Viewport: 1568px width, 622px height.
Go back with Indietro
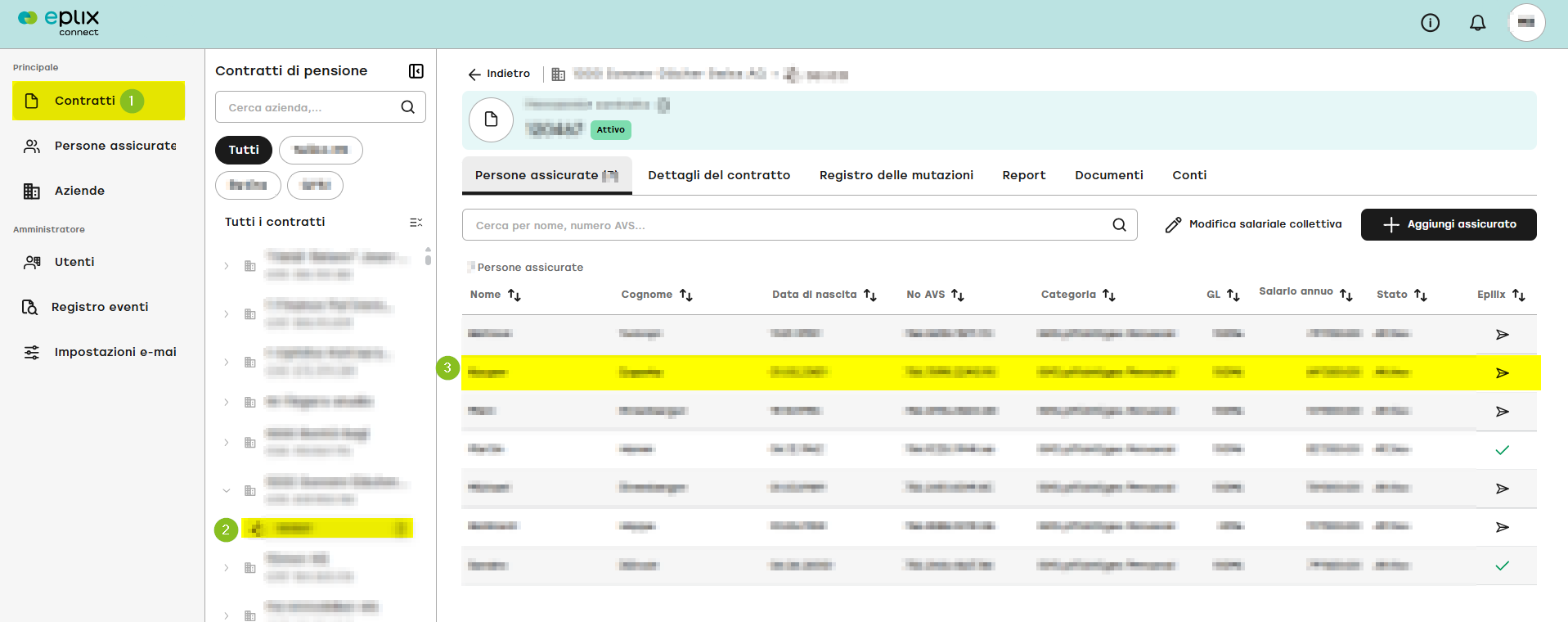point(499,74)
